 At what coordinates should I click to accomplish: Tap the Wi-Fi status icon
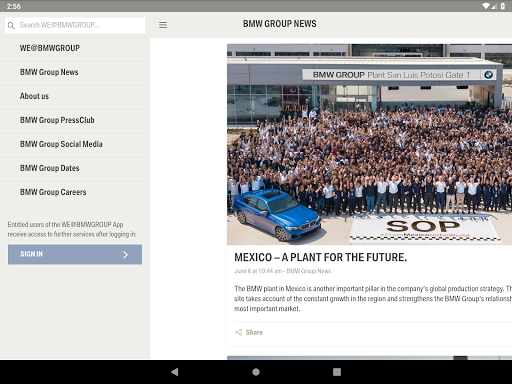(x=487, y=6)
